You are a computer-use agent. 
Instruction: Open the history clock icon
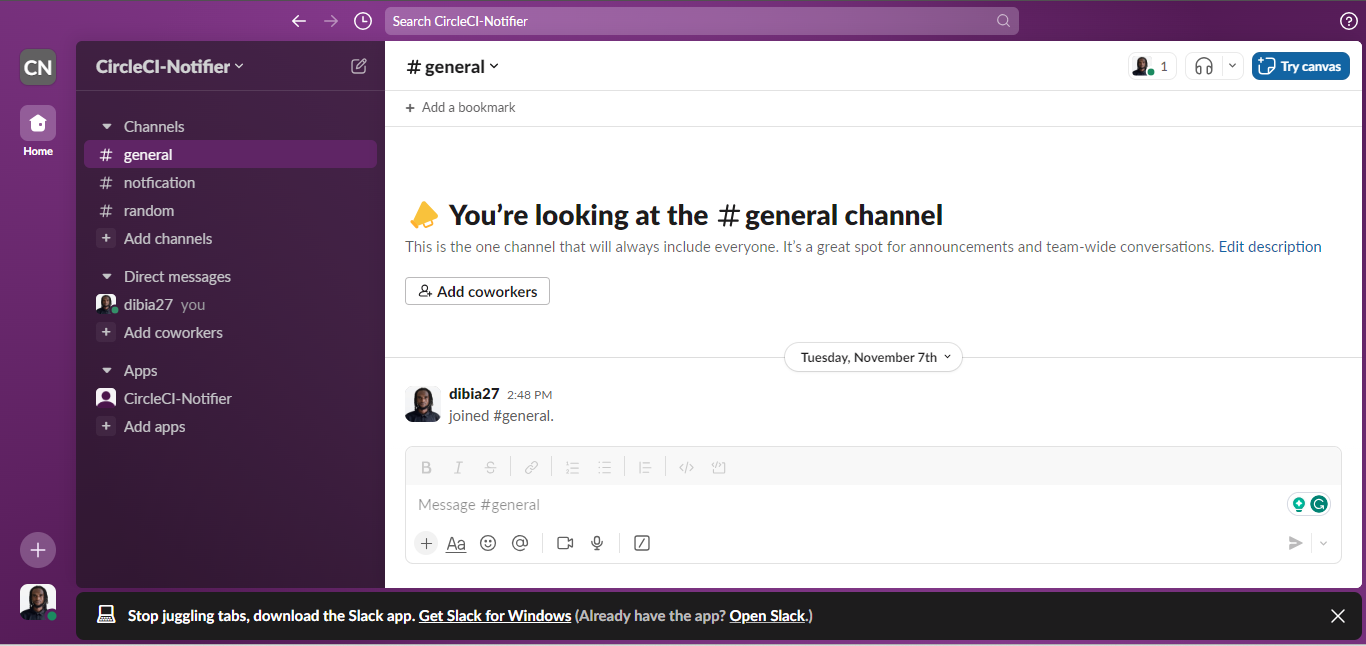(363, 21)
